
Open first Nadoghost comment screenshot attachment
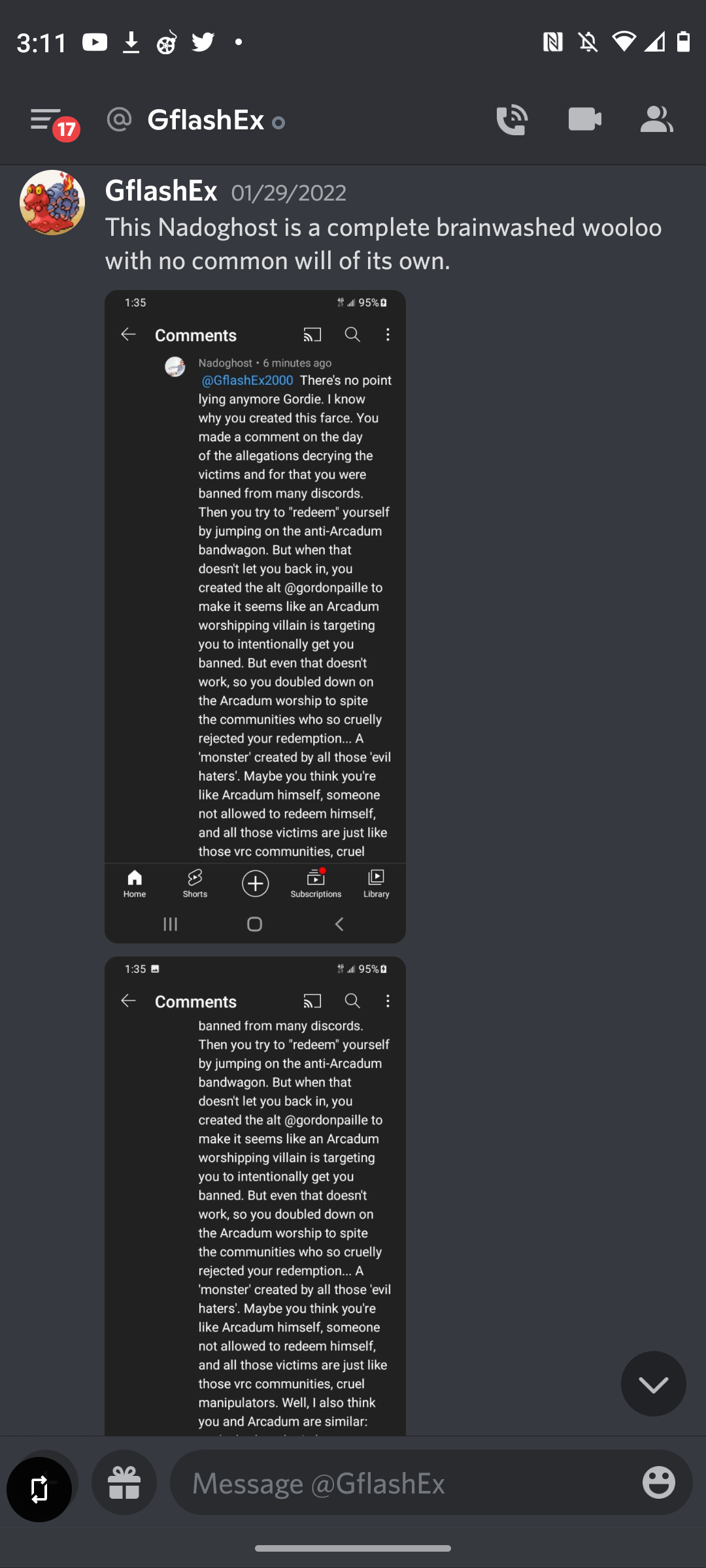coord(255,616)
